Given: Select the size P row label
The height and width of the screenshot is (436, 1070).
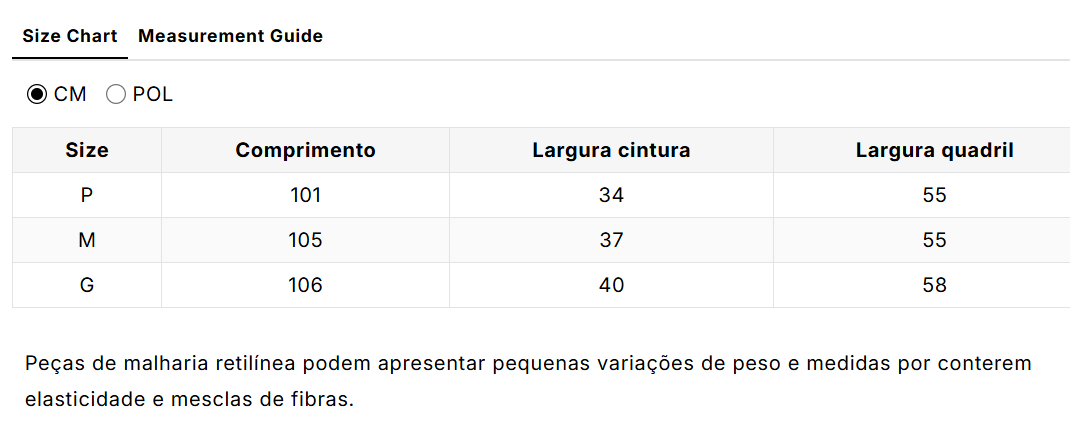Looking at the screenshot, I should pos(87,196).
